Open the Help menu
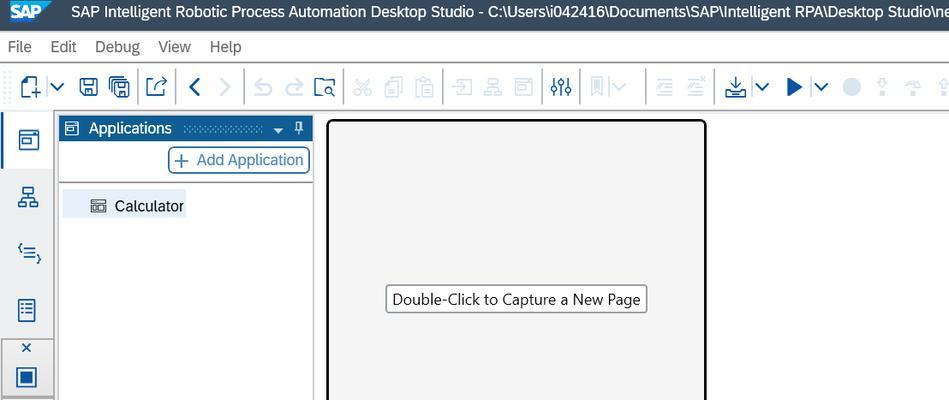 [x=226, y=47]
